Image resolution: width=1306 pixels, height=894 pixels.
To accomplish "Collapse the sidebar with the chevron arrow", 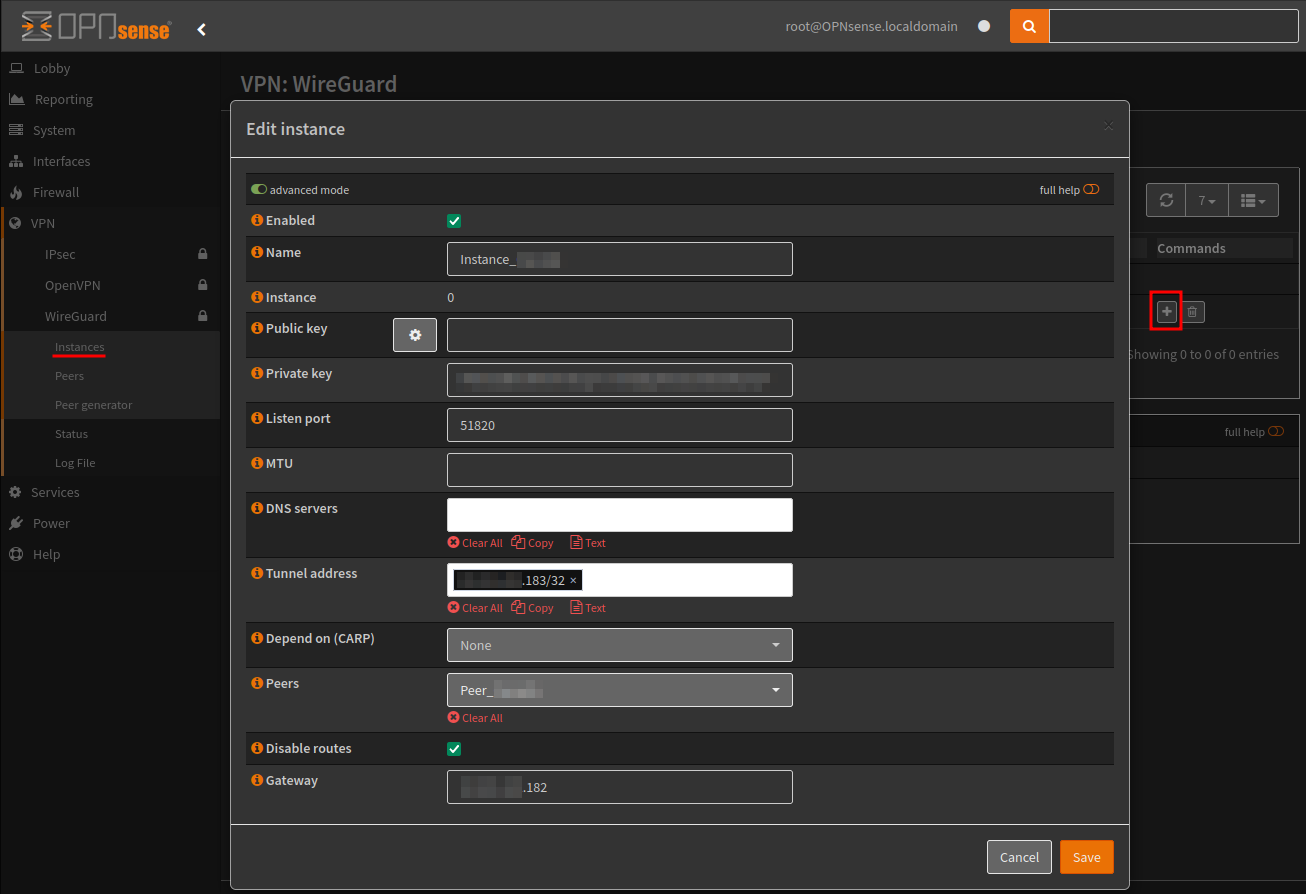I will (201, 29).
